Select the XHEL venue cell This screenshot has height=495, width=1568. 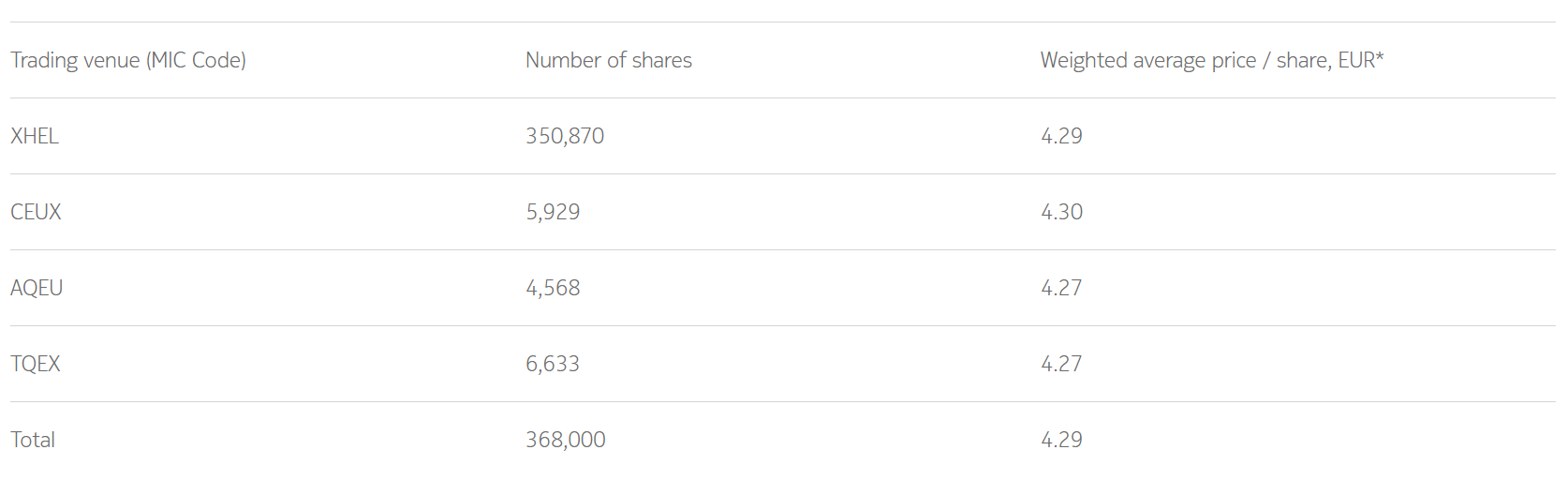coord(35,136)
